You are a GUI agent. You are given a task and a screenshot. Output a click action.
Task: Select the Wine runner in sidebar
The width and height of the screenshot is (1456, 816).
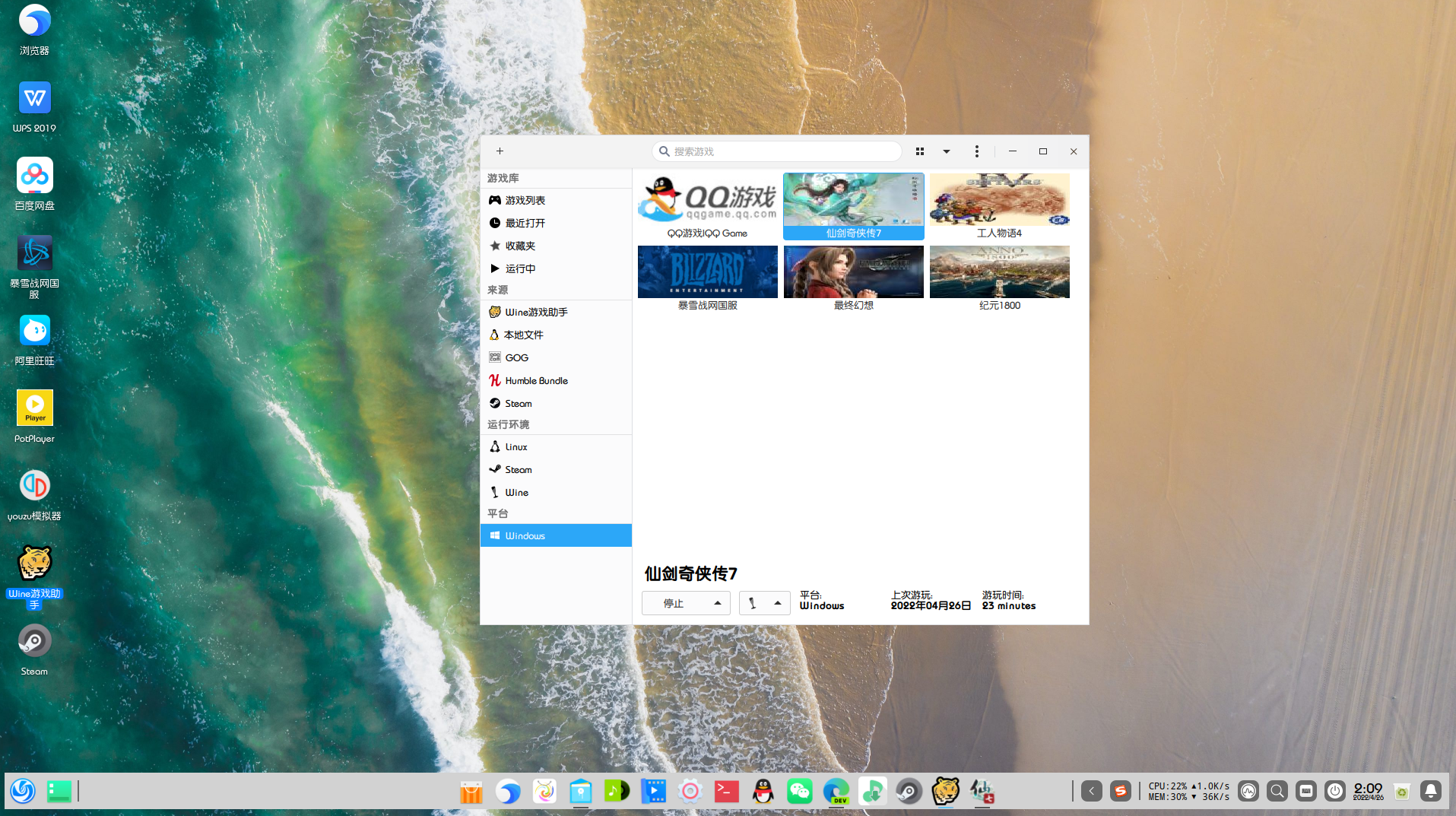516,492
